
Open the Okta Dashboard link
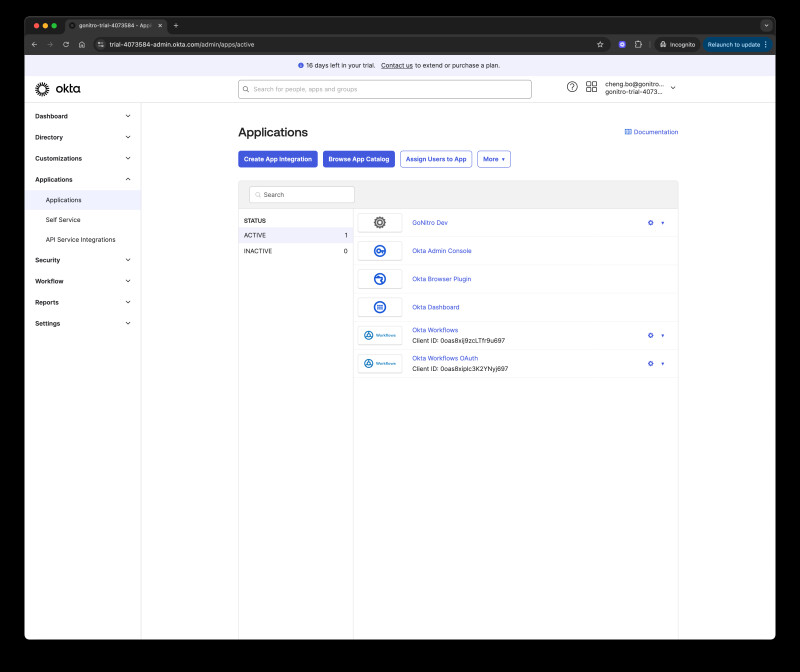pos(435,307)
